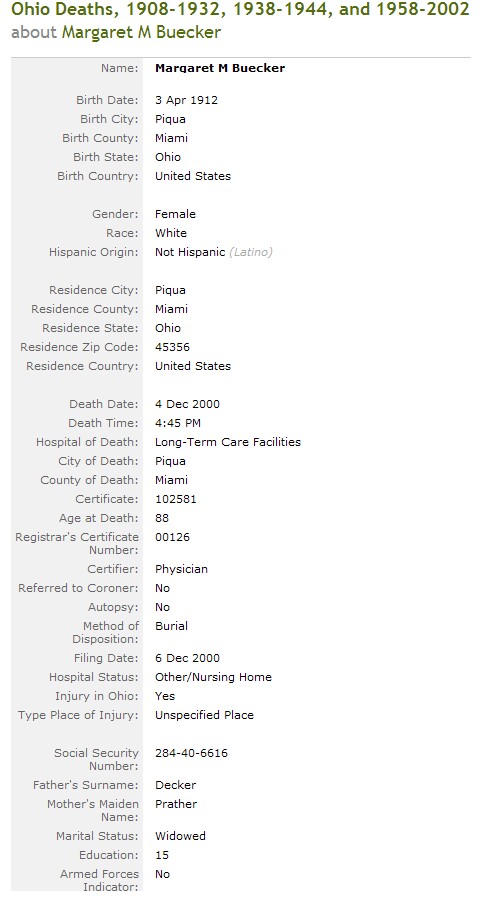Click the Ohio Deaths collection title
Screen dimensions: 488x910
(x=240, y=9)
